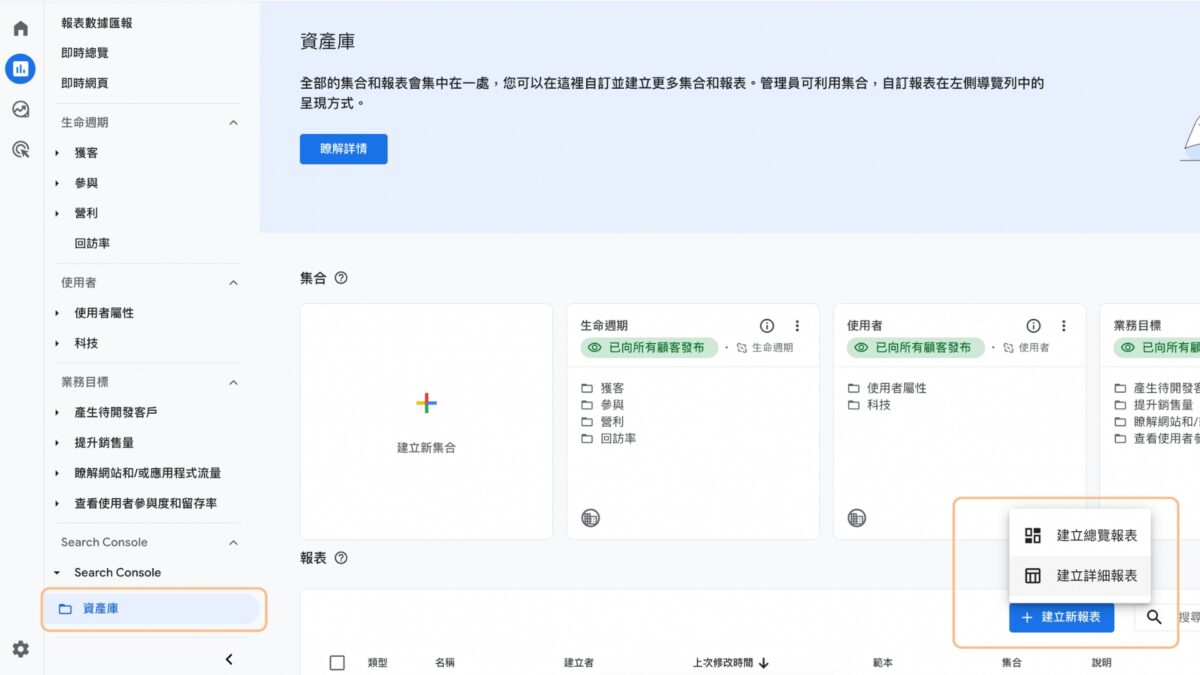
Task: Expand the 獲客 tree item
Action: pyautogui.click(x=58, y=153)
